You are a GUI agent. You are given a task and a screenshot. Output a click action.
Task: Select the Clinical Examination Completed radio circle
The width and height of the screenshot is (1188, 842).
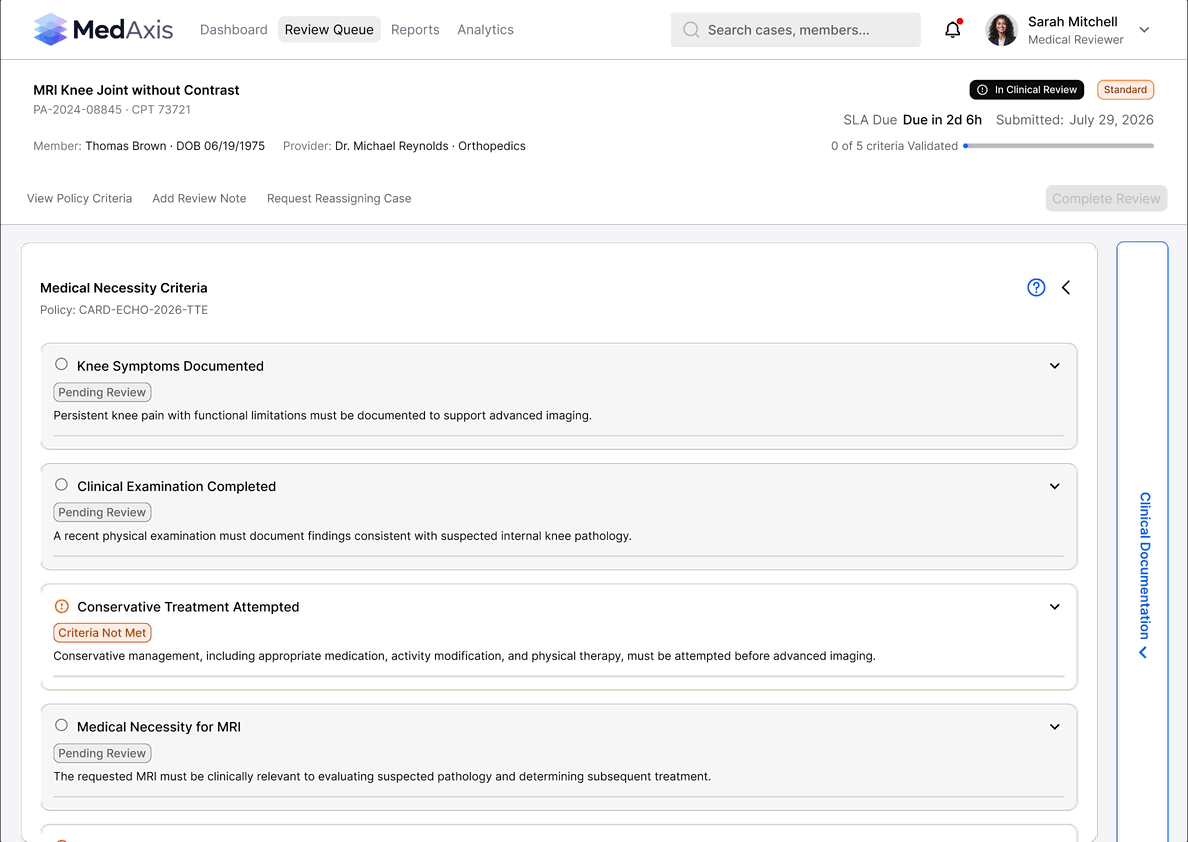pyautogui.click(x=61, y=485)
